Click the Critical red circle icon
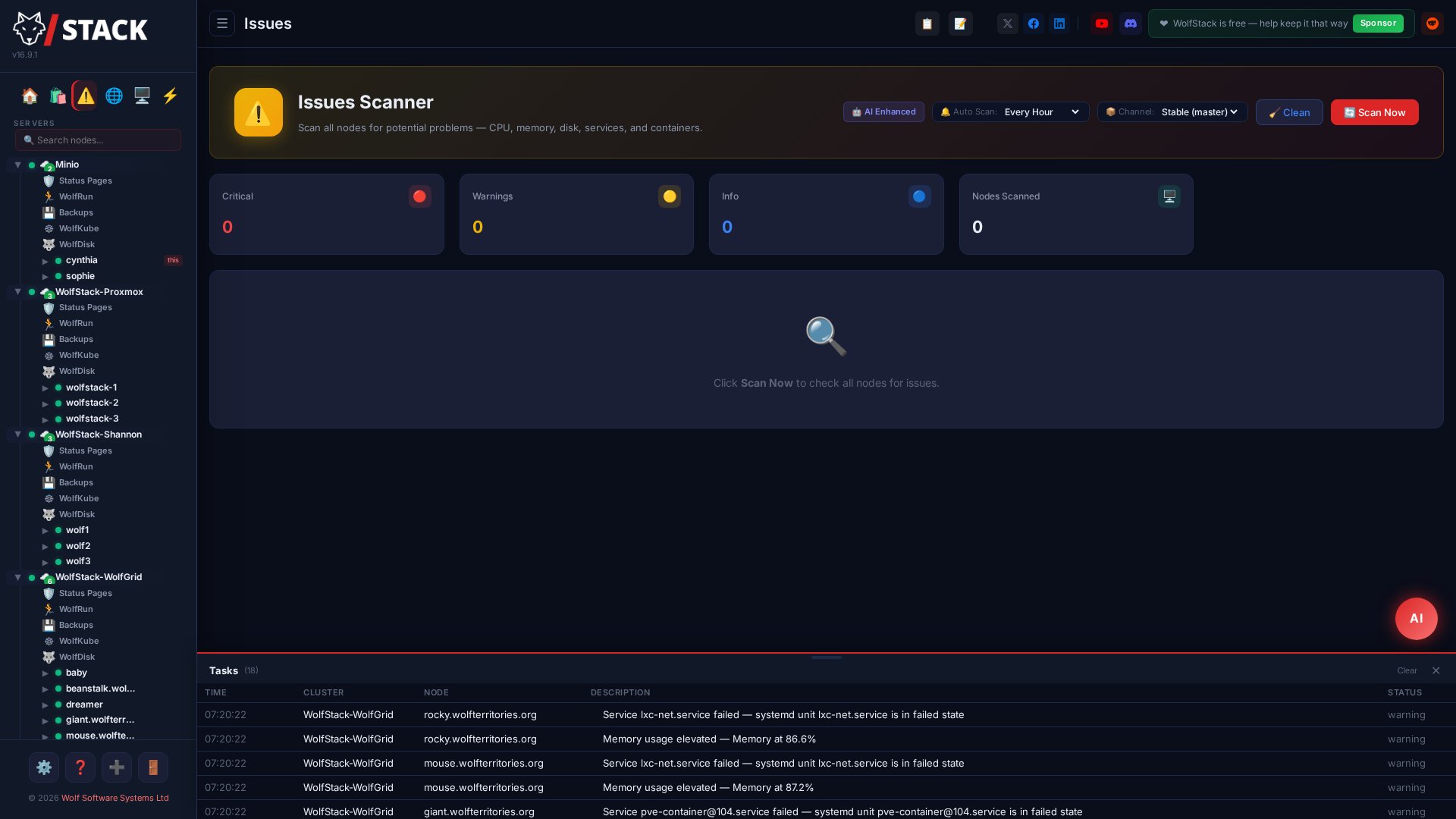 [420, 196]
